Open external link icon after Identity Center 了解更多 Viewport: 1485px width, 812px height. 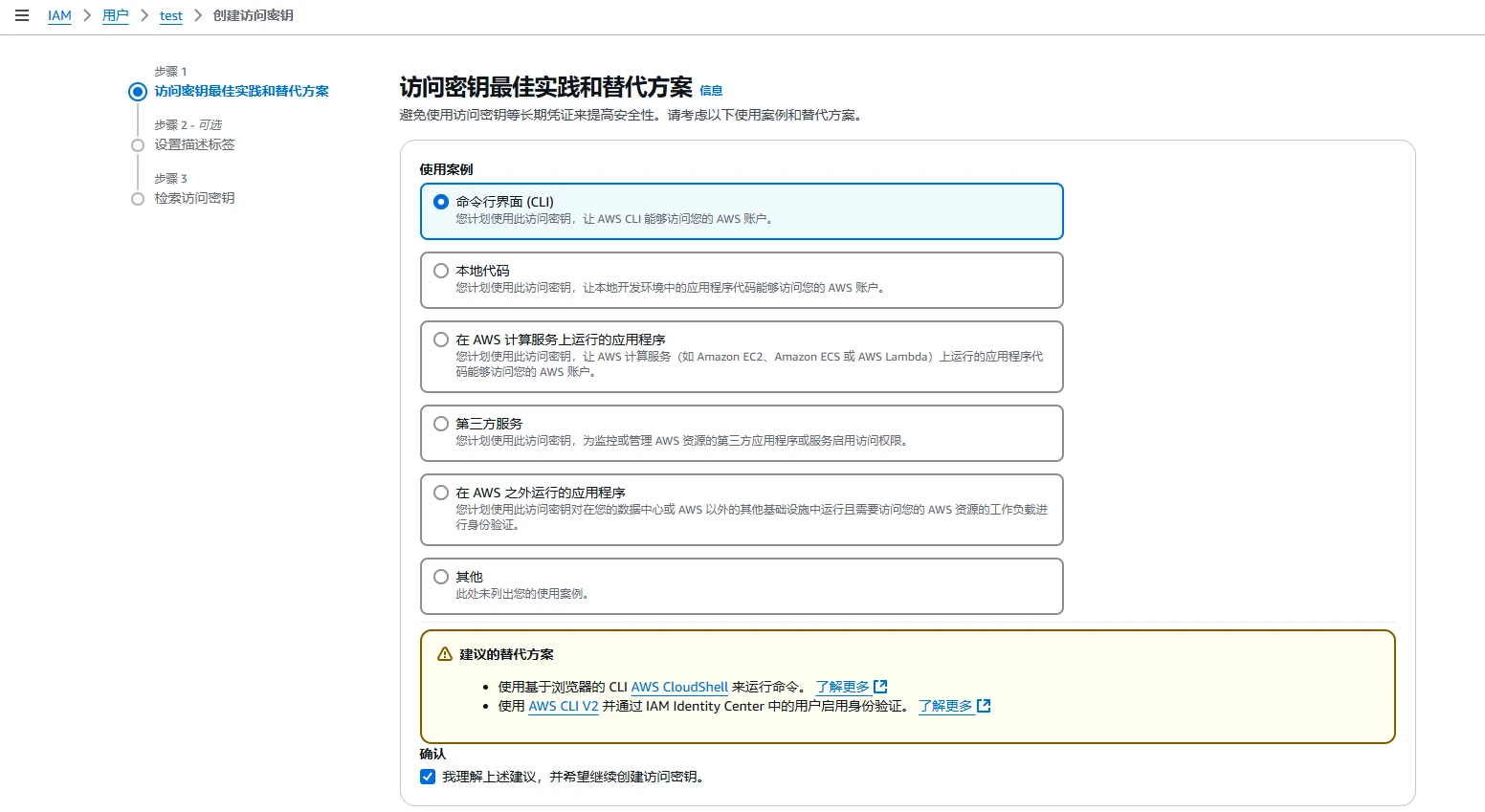click(x=984, y=706)
